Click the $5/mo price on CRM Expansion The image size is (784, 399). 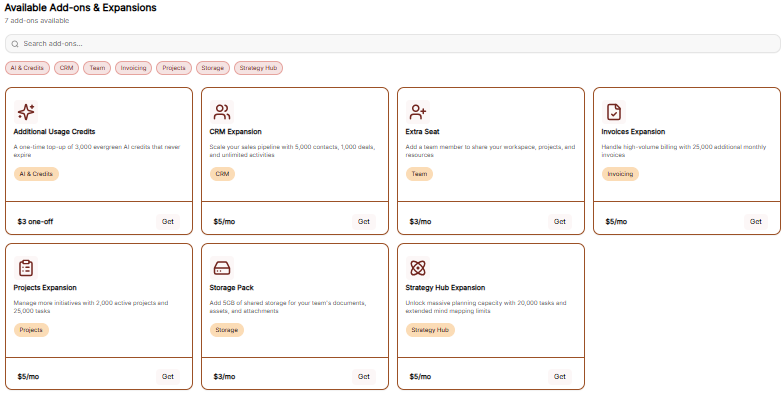click(224, 222)
